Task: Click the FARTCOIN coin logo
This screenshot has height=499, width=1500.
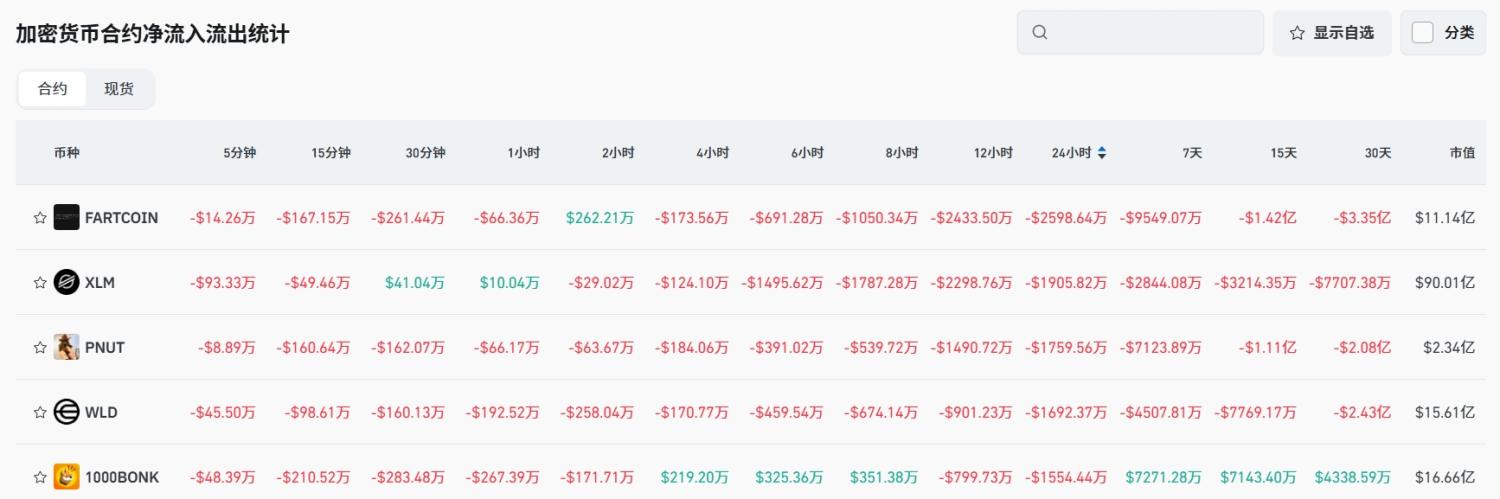Action: click(66, 217)
